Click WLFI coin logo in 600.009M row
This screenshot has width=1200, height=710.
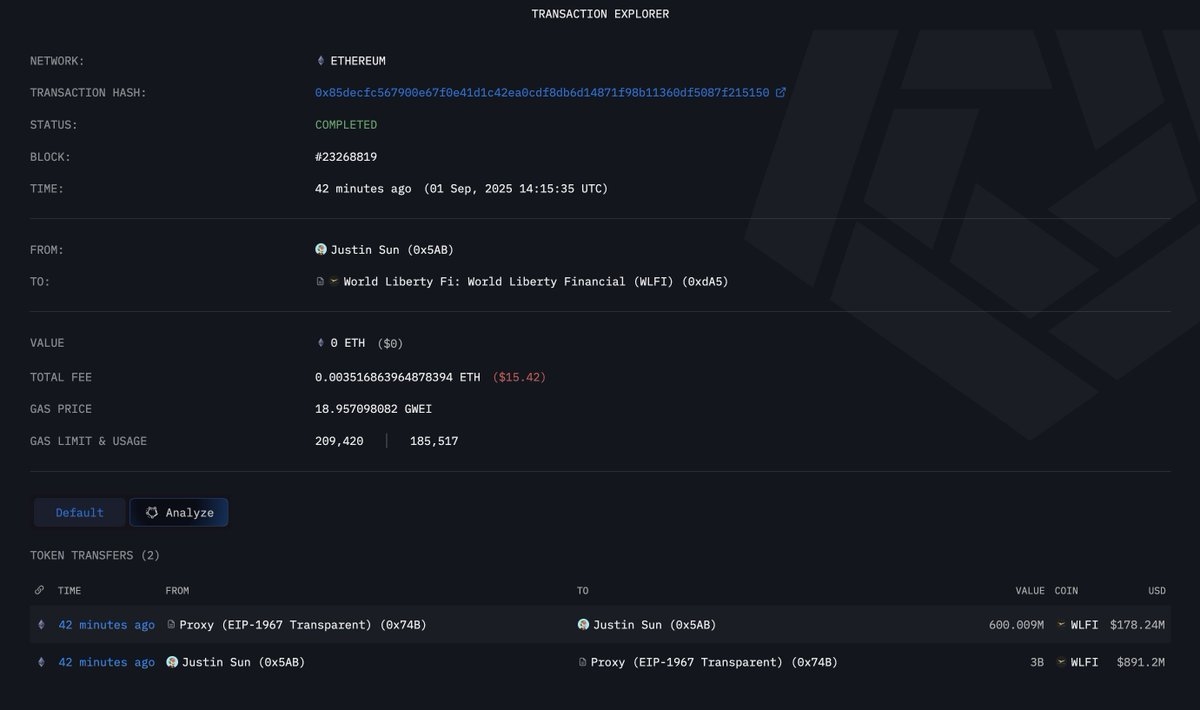(1061, 625)
